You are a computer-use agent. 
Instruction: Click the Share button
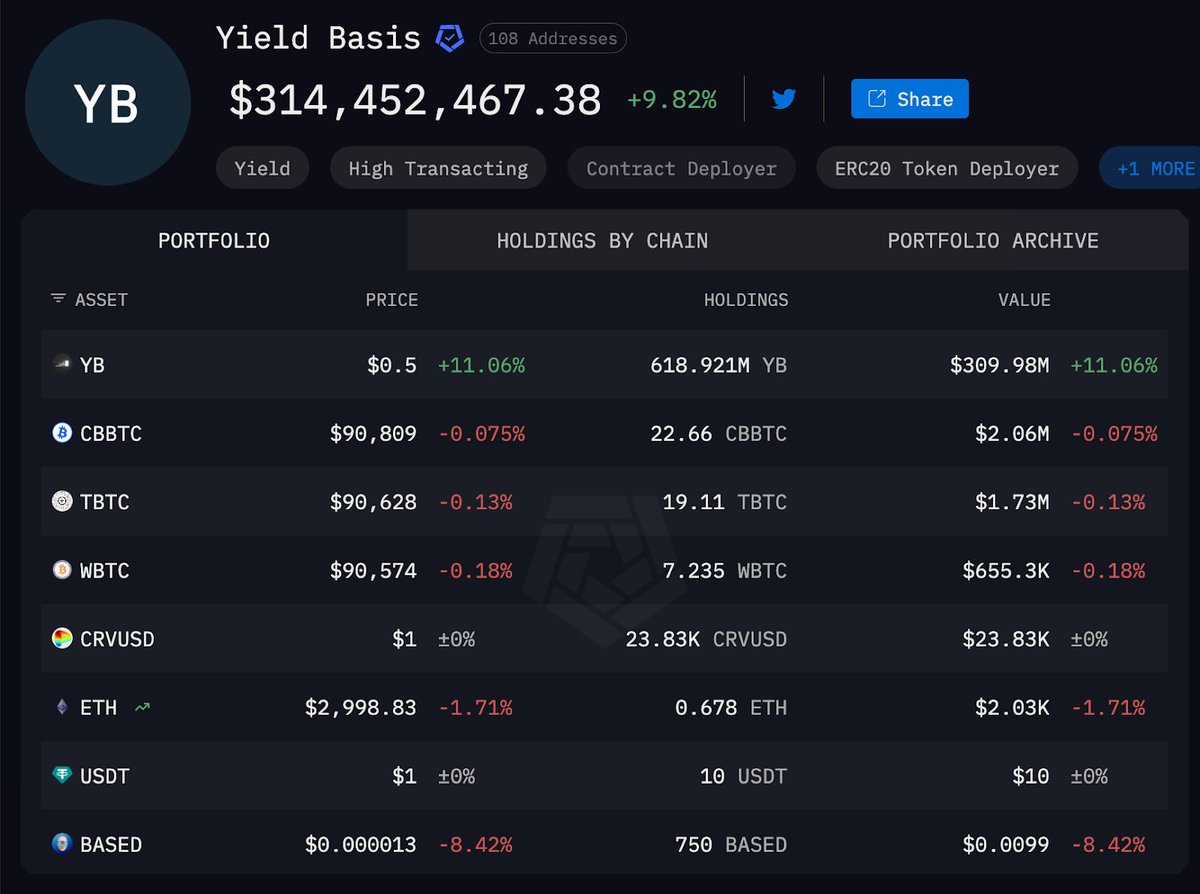(909, 99)
